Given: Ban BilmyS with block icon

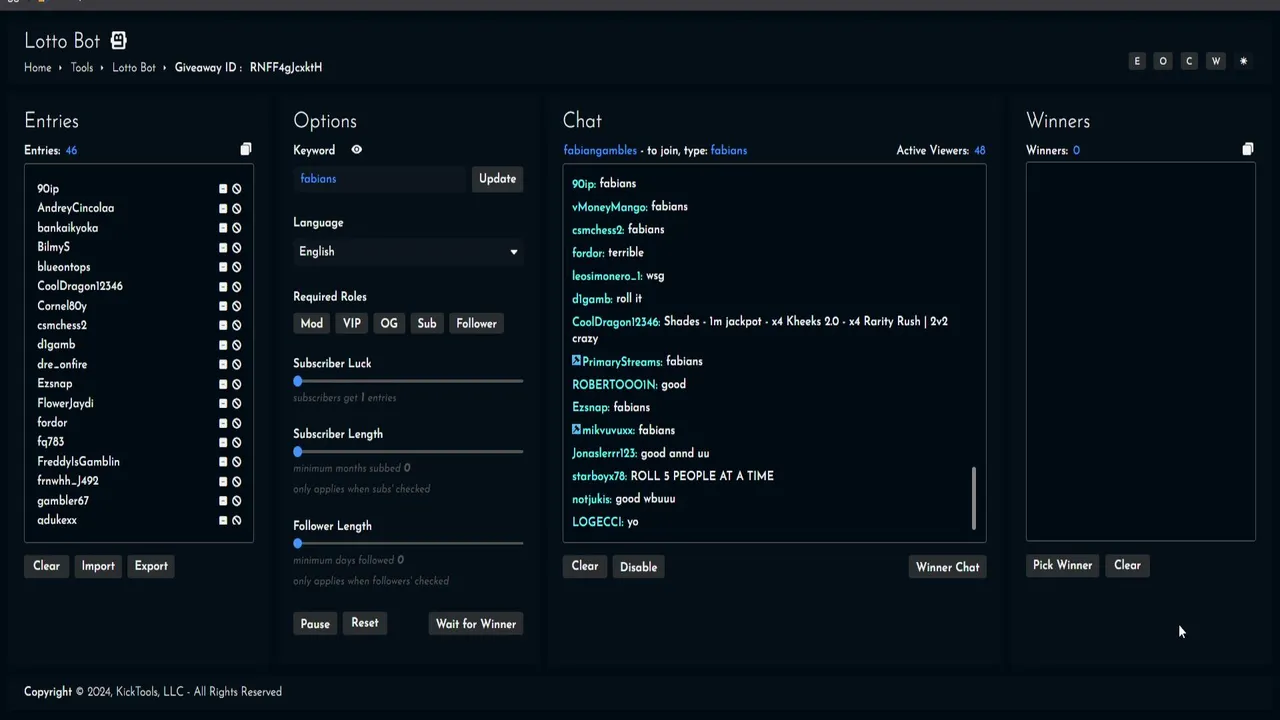Looking at the screenshot, I should pos(237,248).
